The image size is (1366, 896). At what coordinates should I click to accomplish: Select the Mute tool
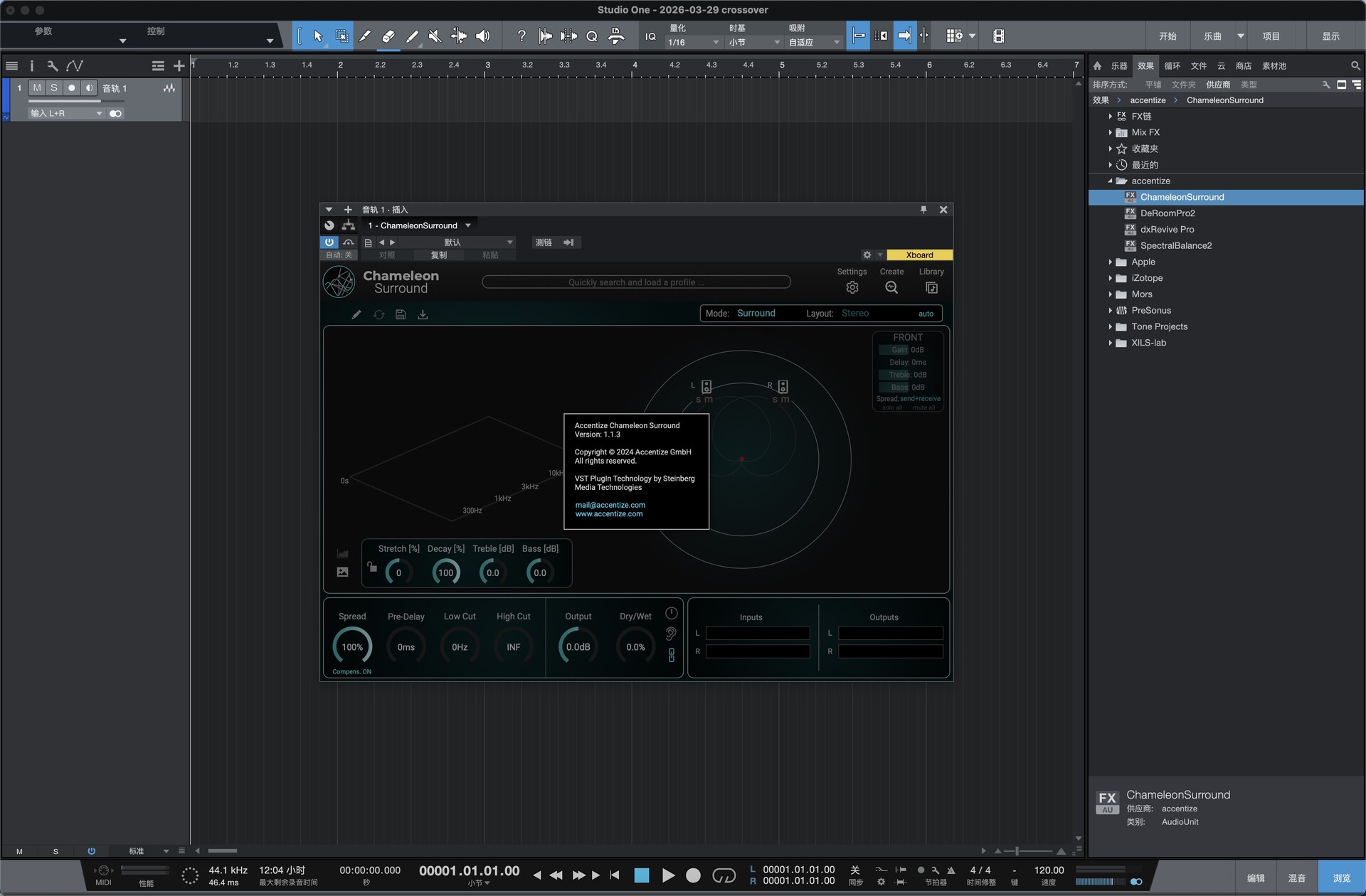pos(435,36)
